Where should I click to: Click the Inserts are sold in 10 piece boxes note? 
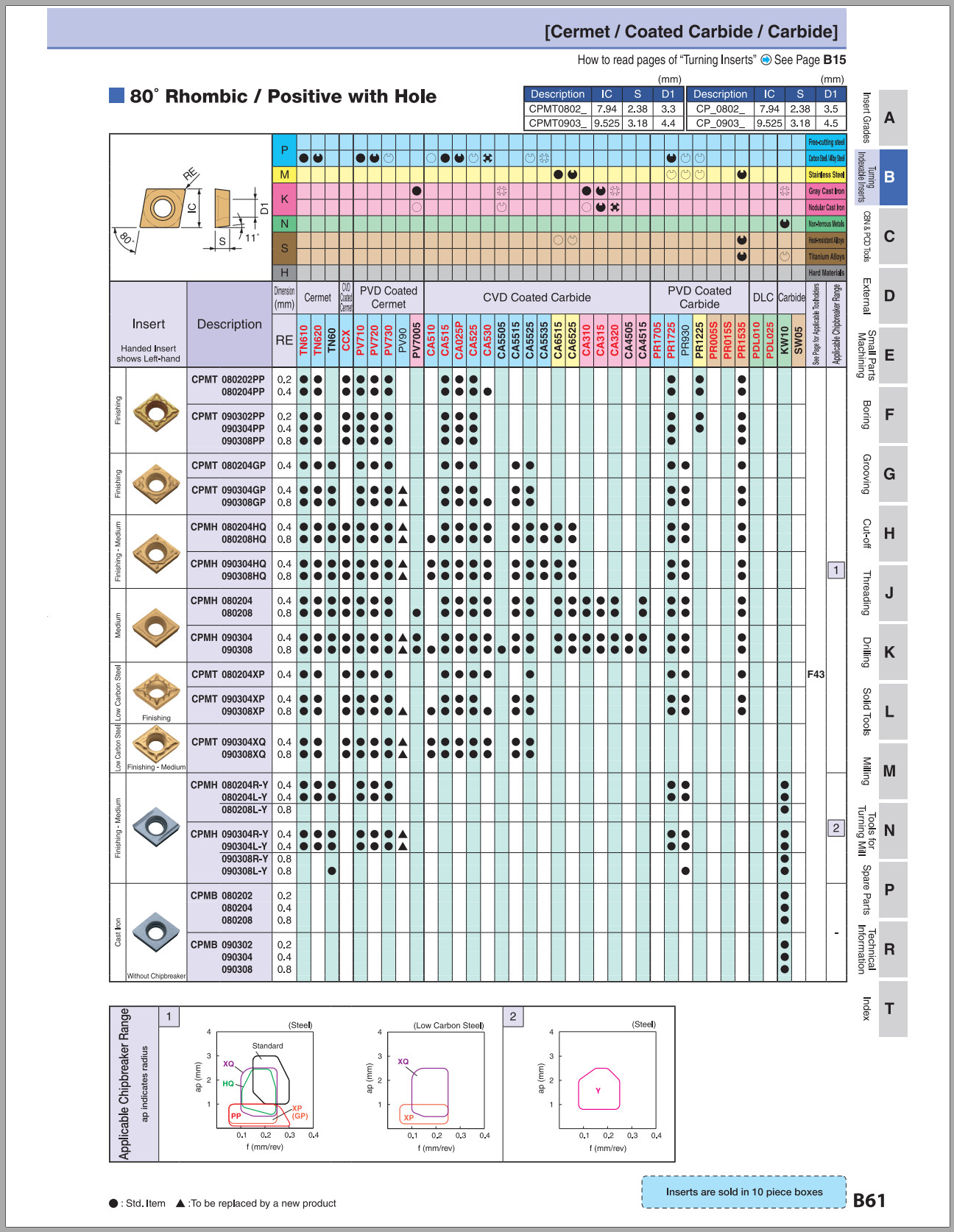744,1192
